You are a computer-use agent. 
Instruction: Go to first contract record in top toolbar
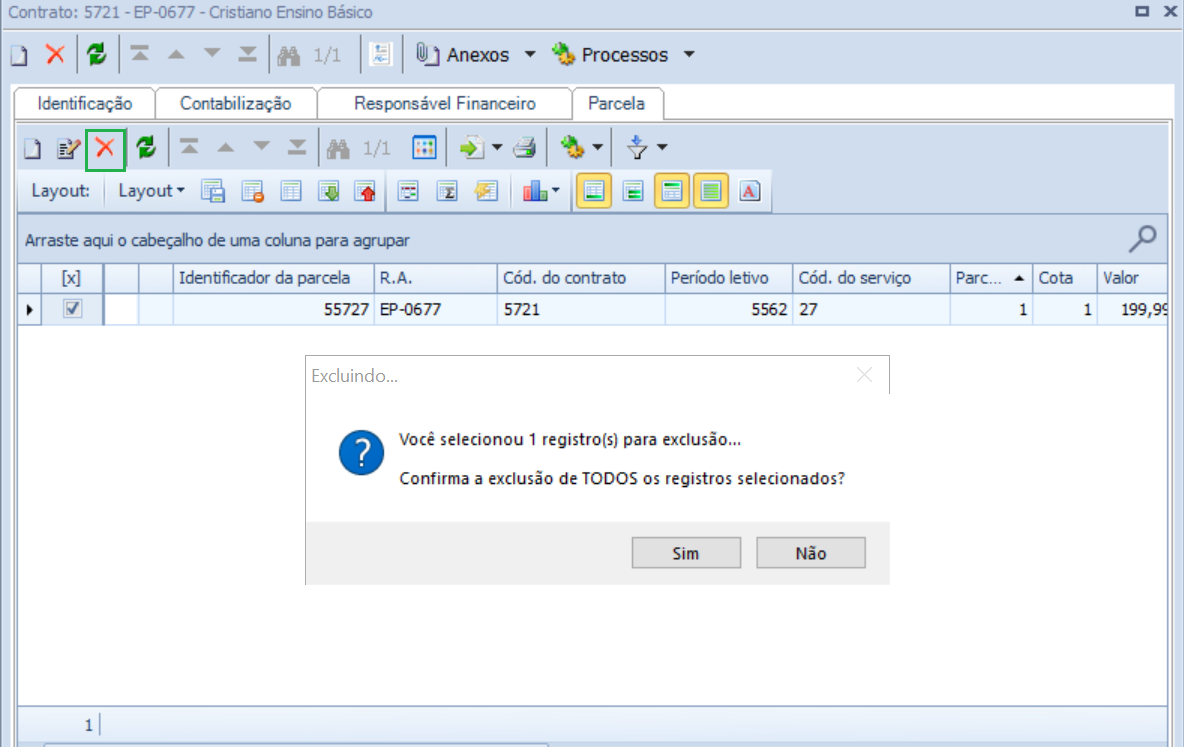140,54
